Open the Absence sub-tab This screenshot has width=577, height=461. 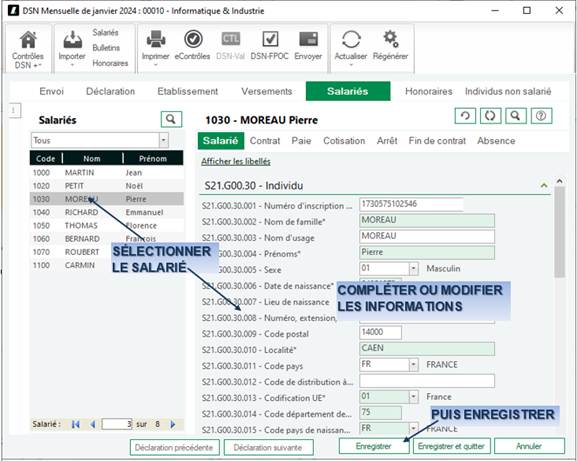(x=496, y=141)
